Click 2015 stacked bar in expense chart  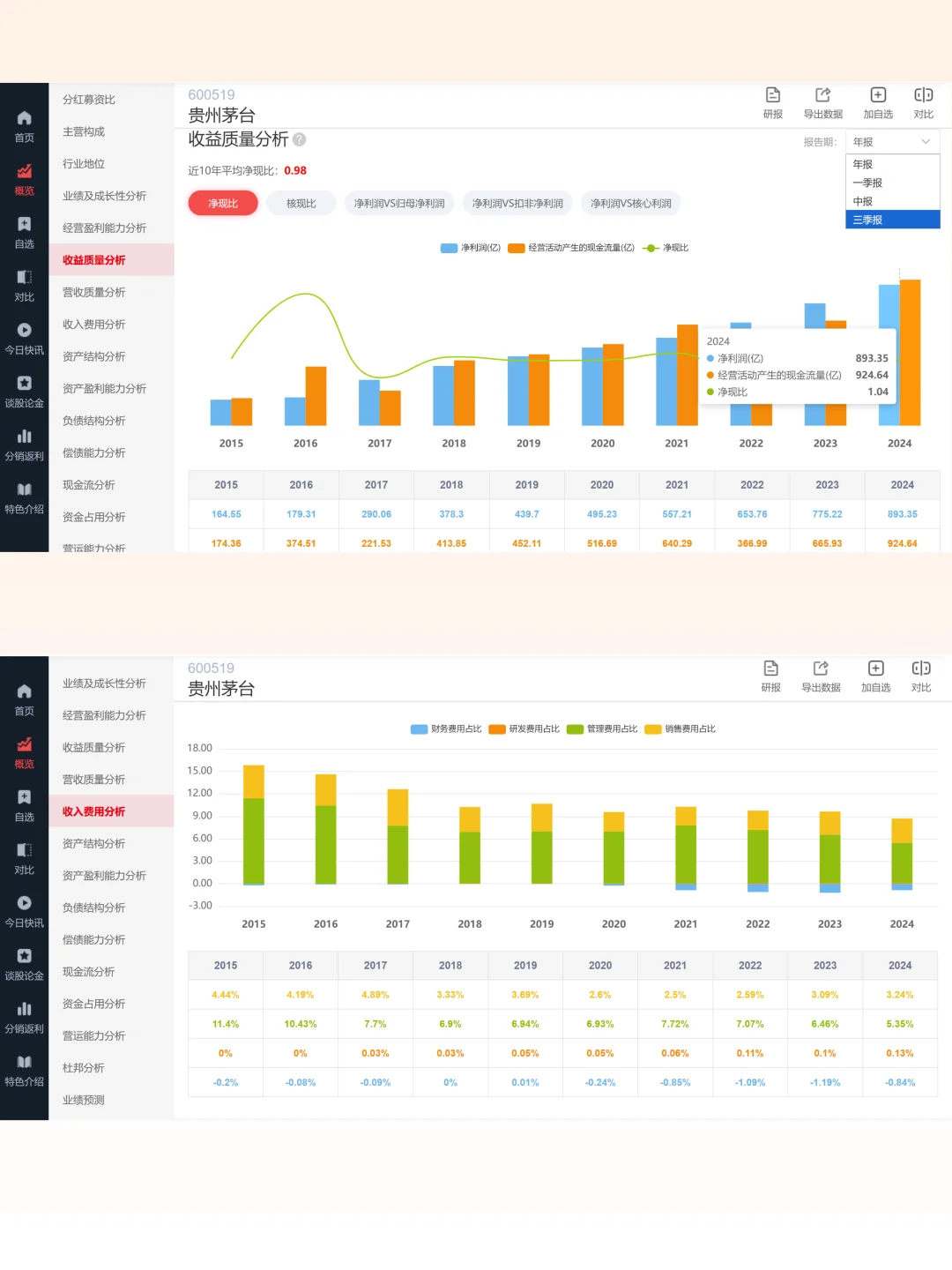point(254,825)
